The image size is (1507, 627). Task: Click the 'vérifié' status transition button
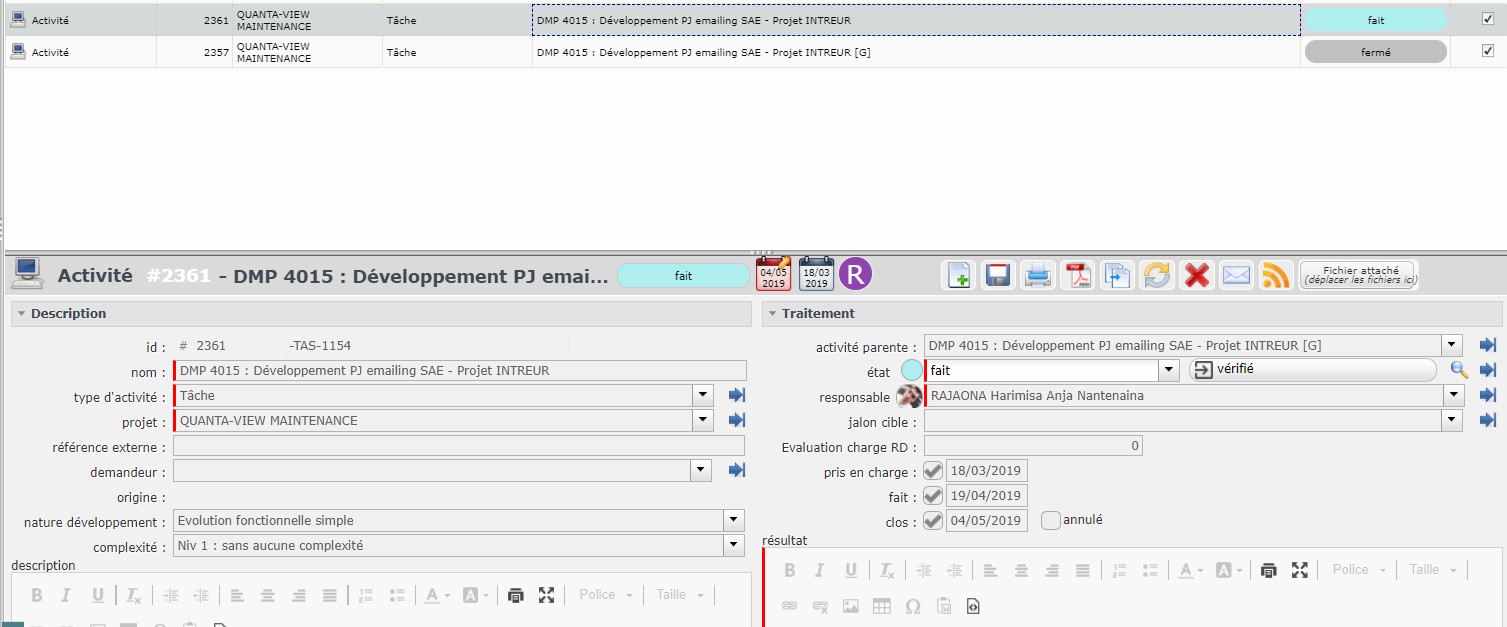pyautogui.click(x=1312, y=370)
